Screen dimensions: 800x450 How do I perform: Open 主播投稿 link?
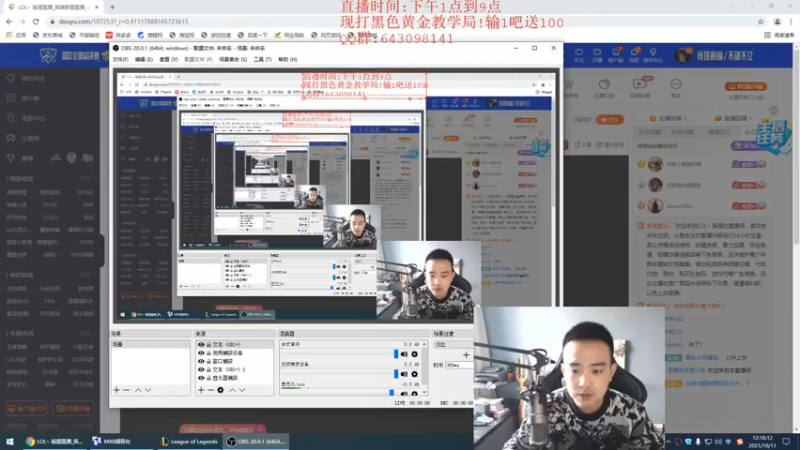tap(668, 118)
